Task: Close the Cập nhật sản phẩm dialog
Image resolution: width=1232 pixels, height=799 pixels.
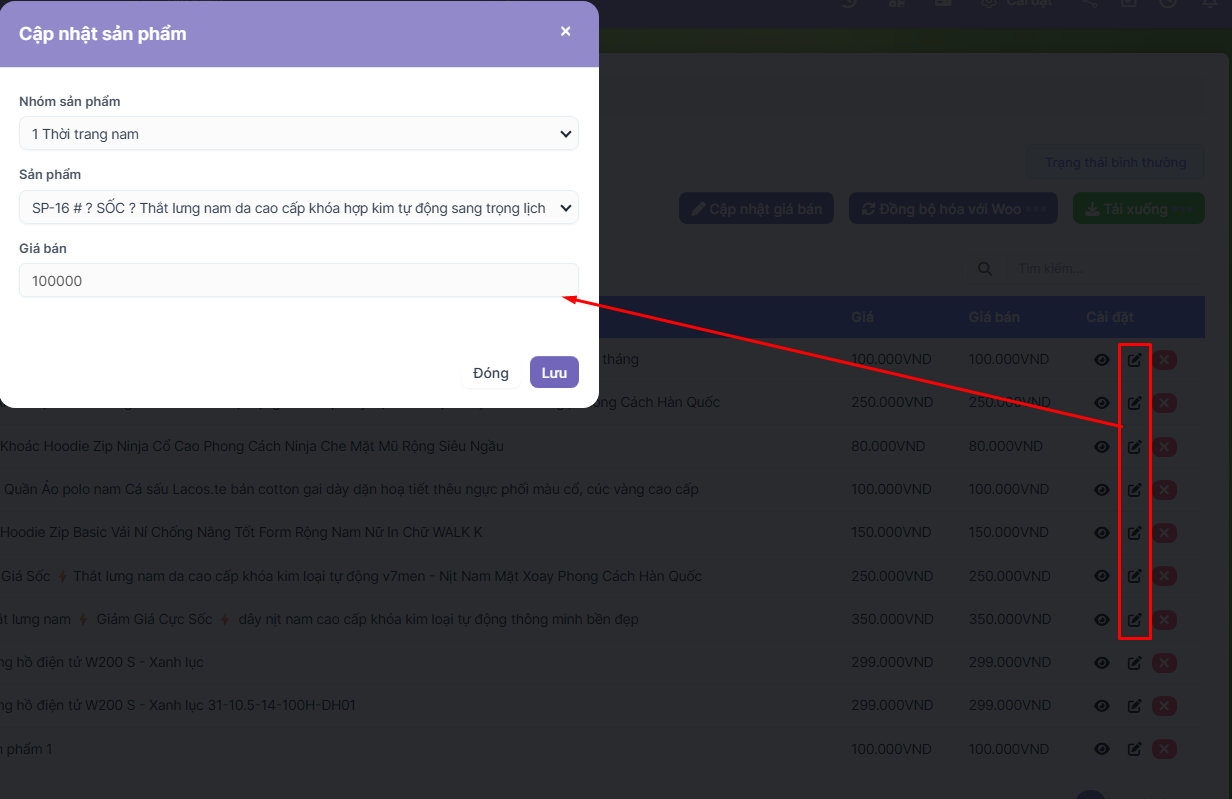Action: pyautogui.click(x=565, y=32)
